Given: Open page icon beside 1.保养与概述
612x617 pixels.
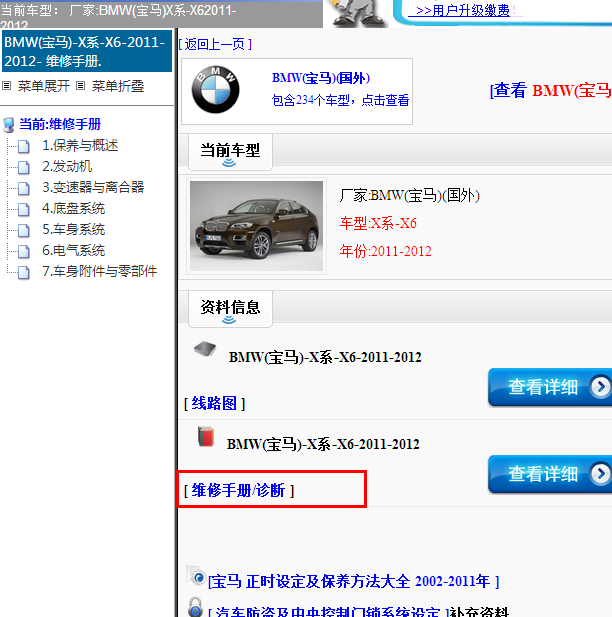Looking at the screenshot, I should [x=24, y=146].
